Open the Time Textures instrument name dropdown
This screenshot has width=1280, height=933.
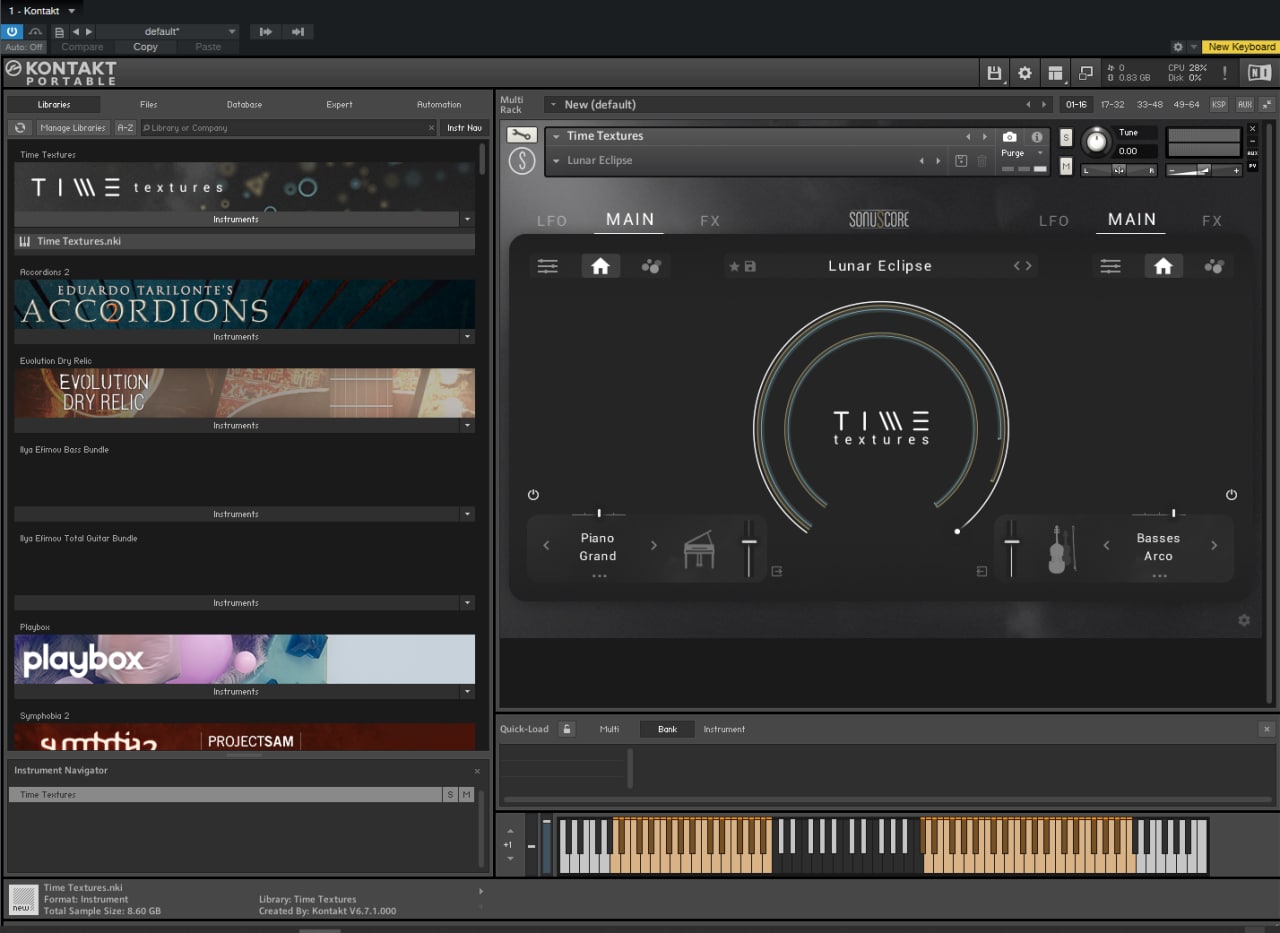(556, 136)
